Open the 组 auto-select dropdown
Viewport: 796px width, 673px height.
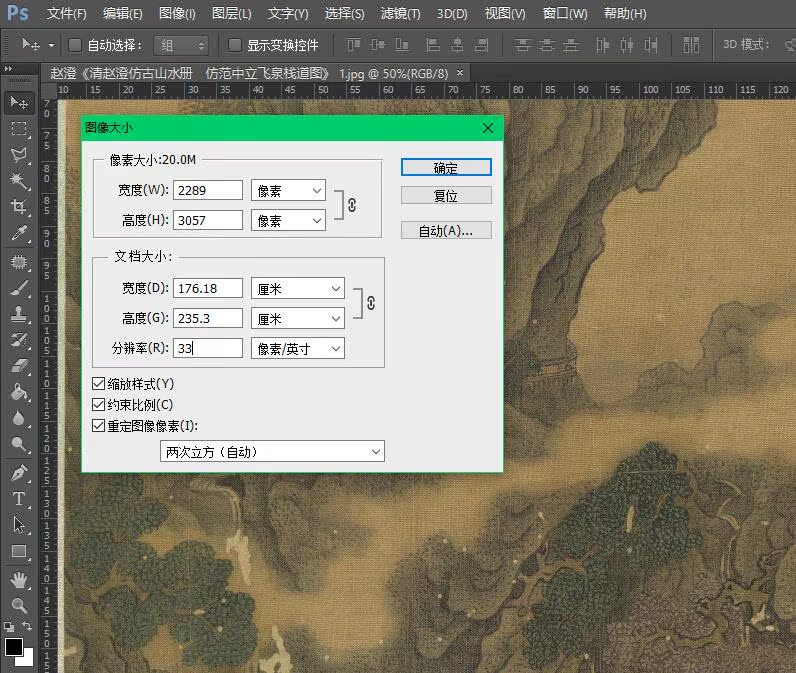(182, 46)
